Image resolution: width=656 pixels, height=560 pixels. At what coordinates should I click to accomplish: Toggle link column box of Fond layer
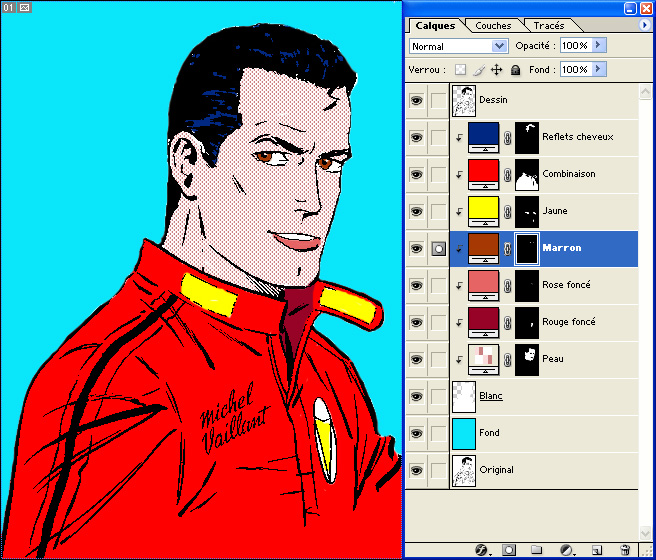[x=438, y=433]
